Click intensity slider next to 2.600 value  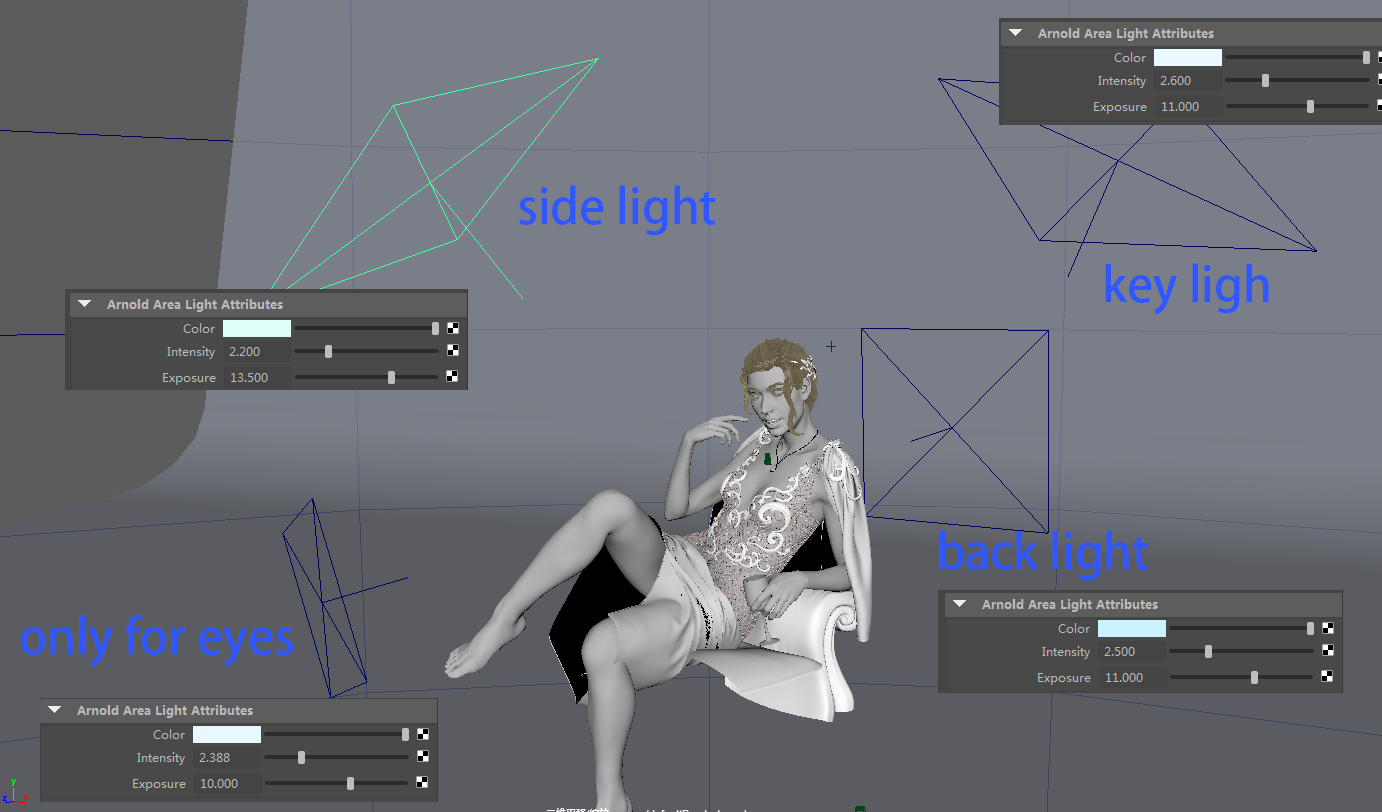point(1298,80)
